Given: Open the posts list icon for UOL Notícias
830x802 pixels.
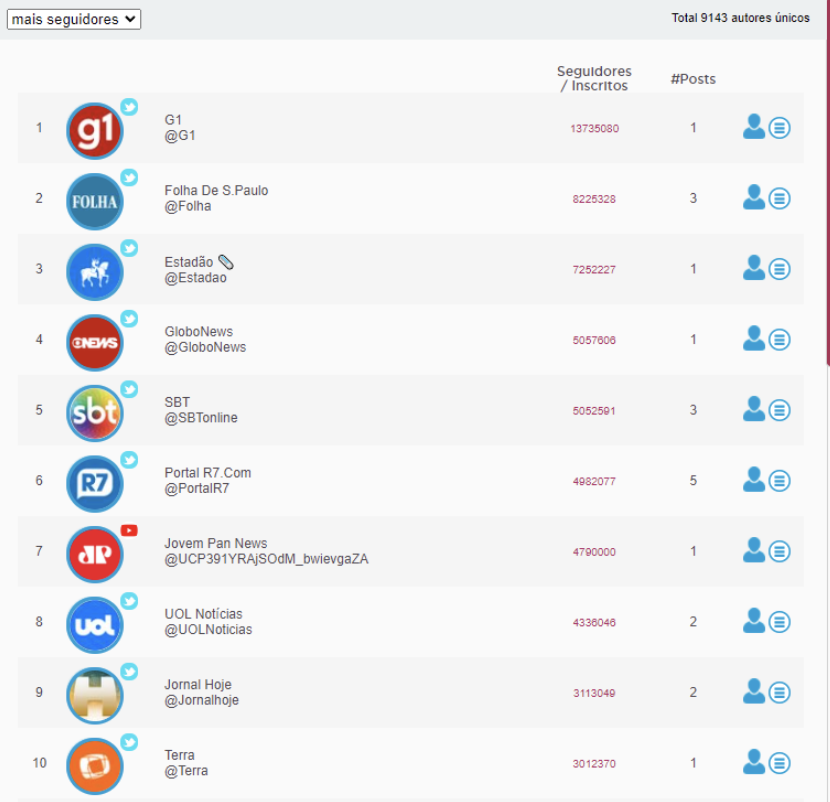Looking at the screenshot, I should [780, 622].
